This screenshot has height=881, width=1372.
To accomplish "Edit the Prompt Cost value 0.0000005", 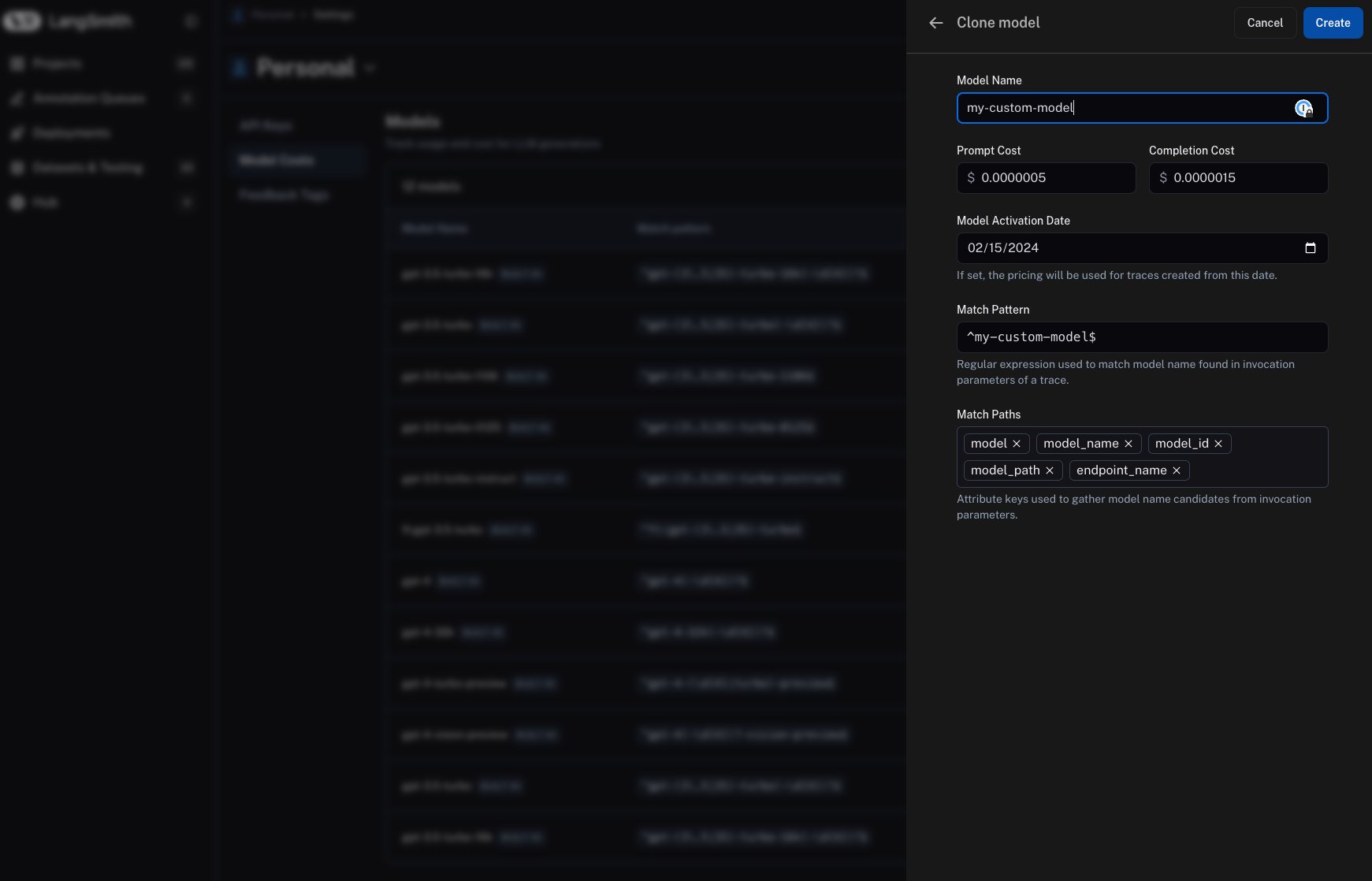I will click(x=1046, y=178).
